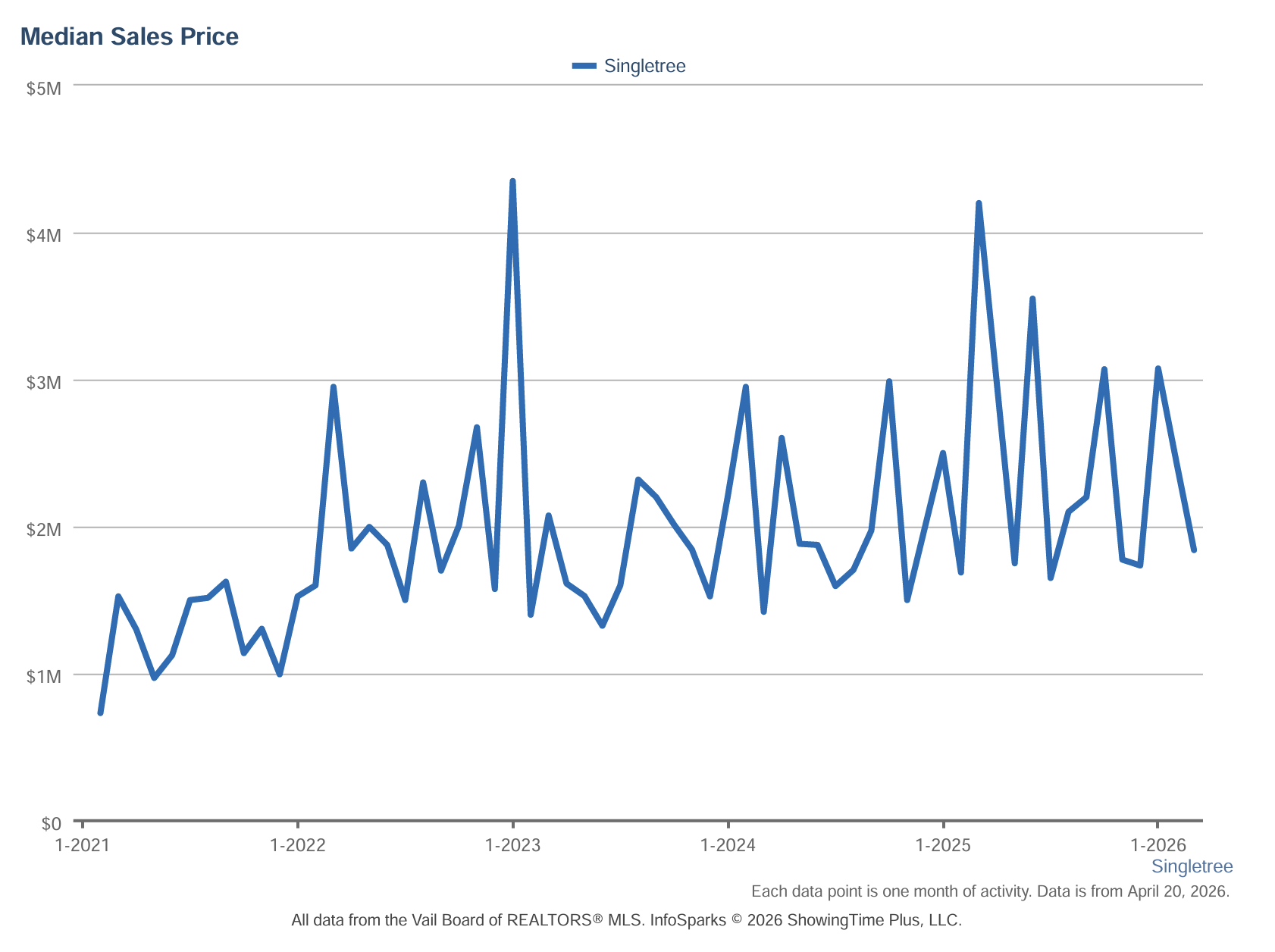The width and height of the screenshot is (1275, 952).
Task: Click the Singletree link below the axis
Action: tap(1192, 866)
